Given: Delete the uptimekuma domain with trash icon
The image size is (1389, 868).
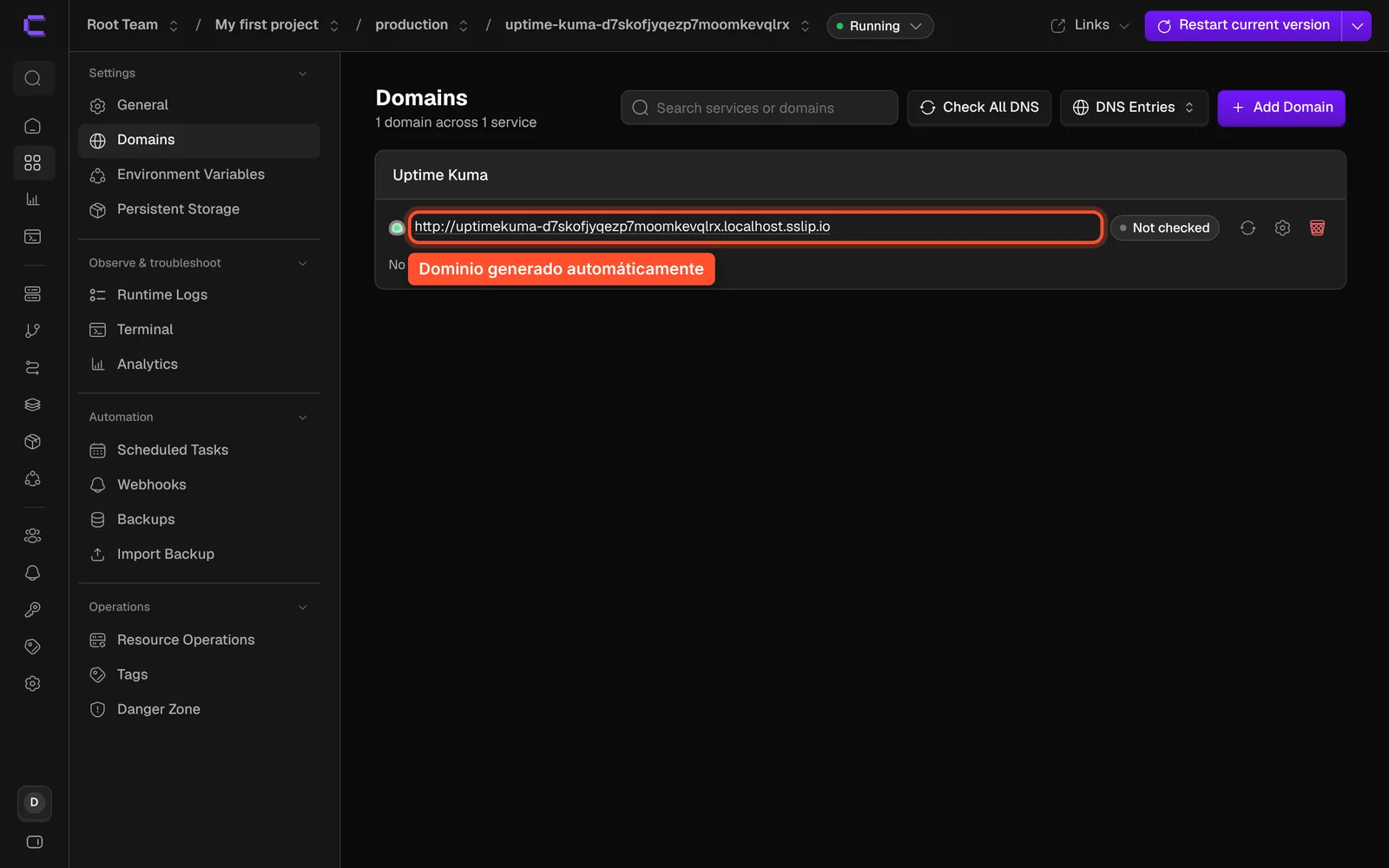Looking at the screenshot, I should coord(1317,227).
